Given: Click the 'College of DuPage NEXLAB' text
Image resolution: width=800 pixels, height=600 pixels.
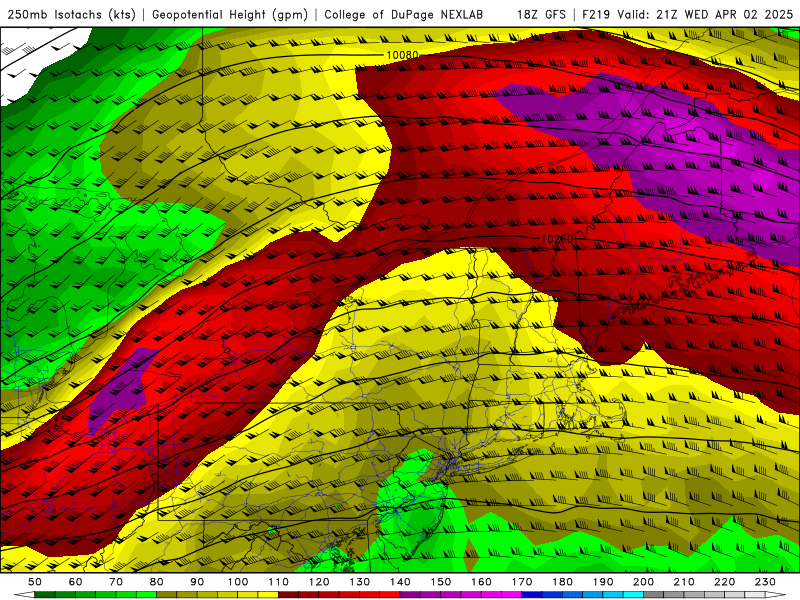Looking at the screenshot, I should (404, 14).
